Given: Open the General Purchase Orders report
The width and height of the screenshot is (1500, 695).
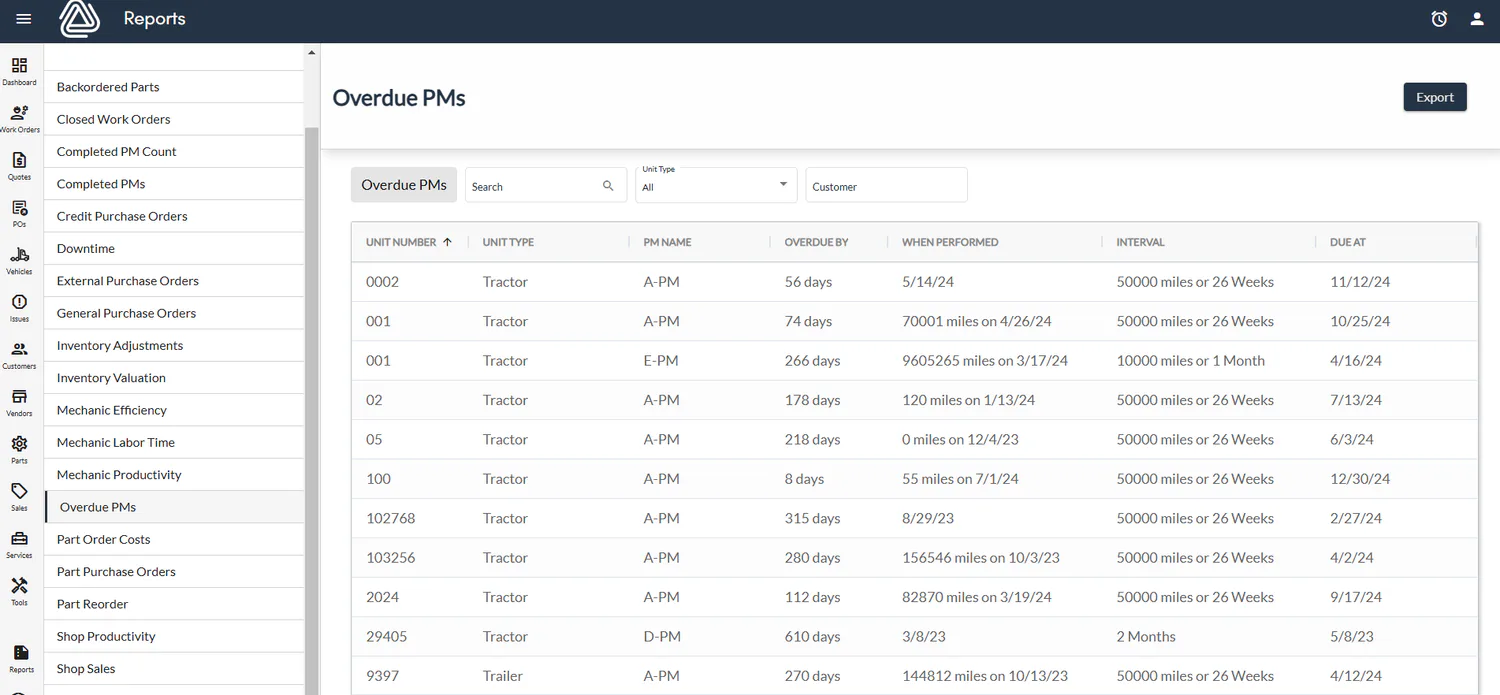Looking at the screenshot, I should pyautogui.click(x=174, y=313).
